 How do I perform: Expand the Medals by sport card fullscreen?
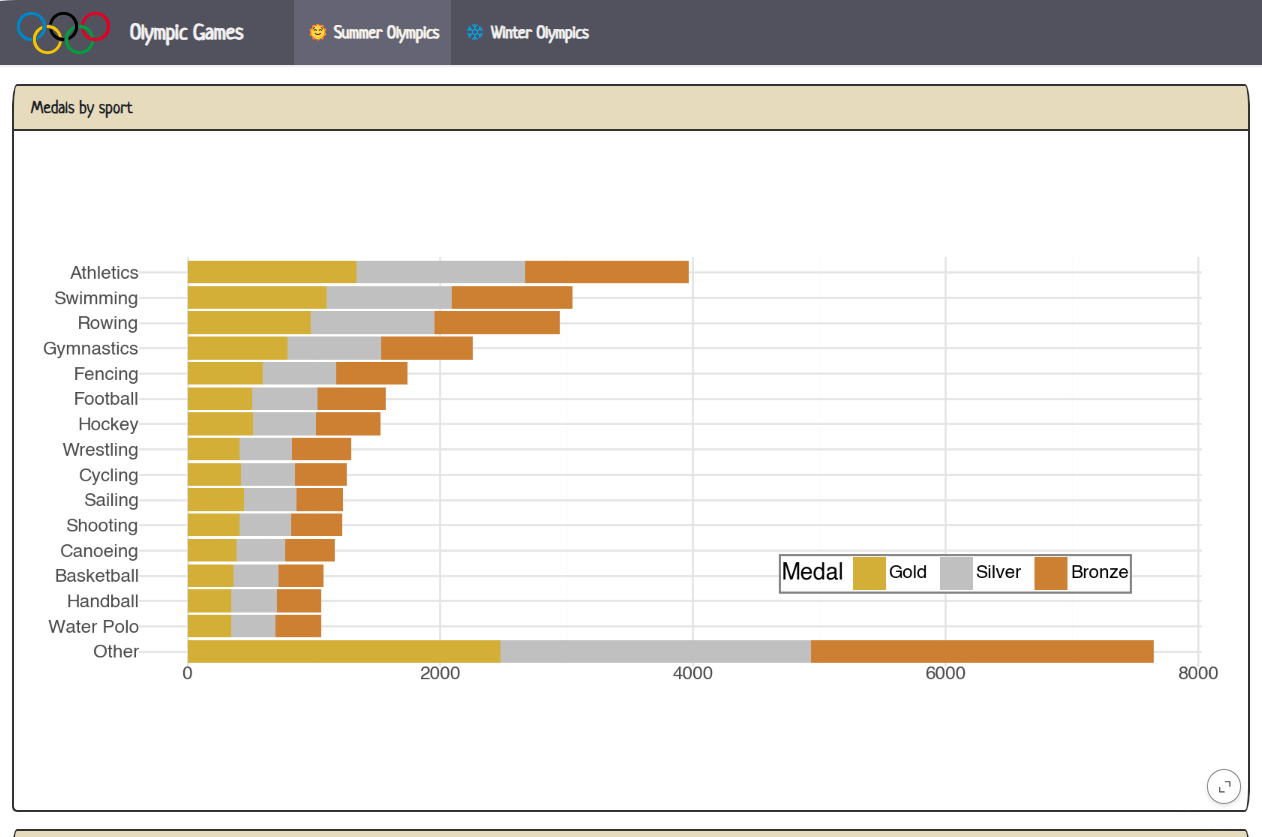1224,786
